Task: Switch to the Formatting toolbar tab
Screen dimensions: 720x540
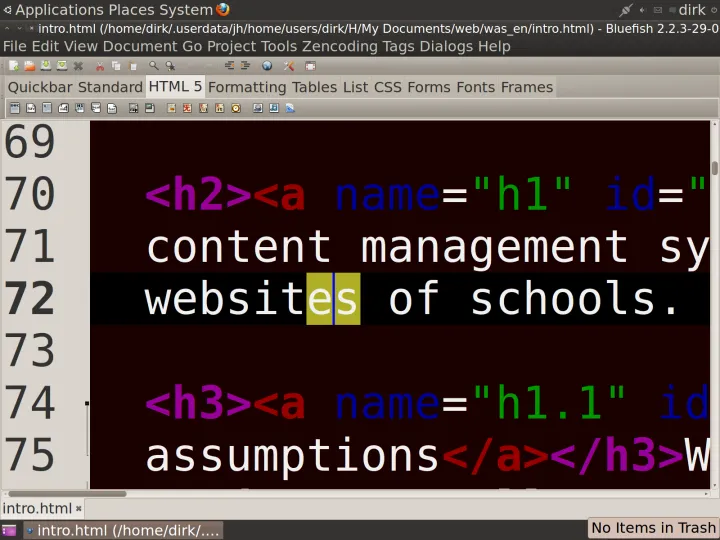Action: tap(247, 87)
